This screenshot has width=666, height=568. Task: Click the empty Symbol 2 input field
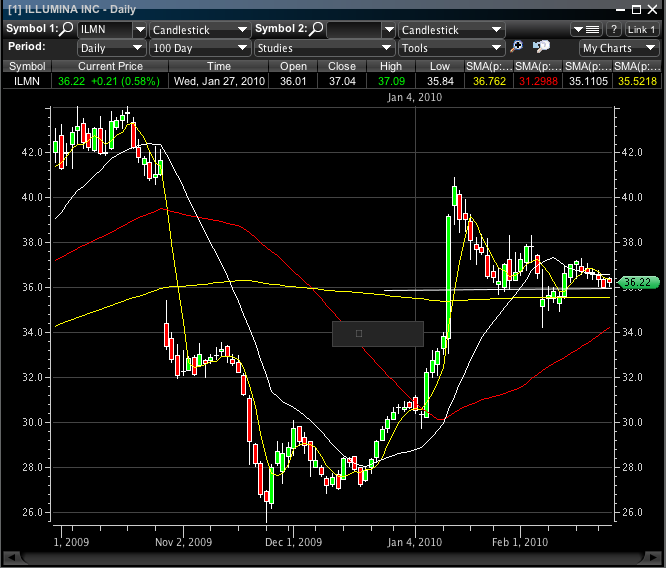[x=353, y=30]
